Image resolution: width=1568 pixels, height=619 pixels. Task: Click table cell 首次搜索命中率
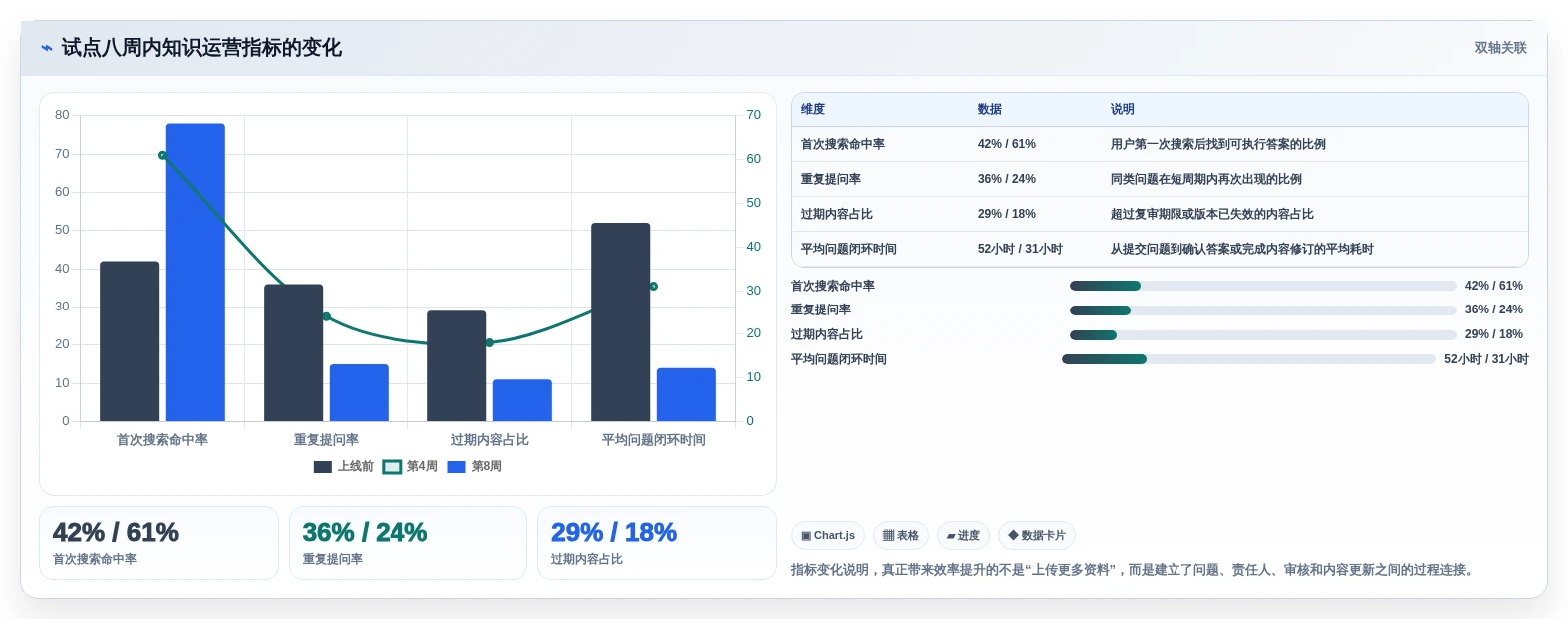click(x=843, y=144)
